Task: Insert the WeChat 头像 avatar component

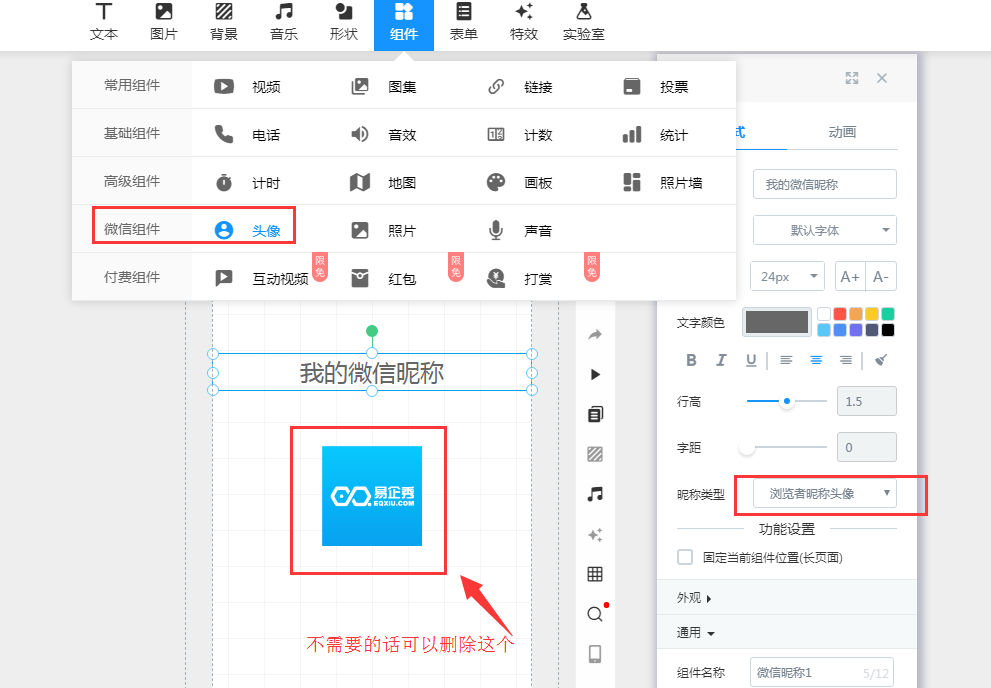Action: tap(247, 231)
